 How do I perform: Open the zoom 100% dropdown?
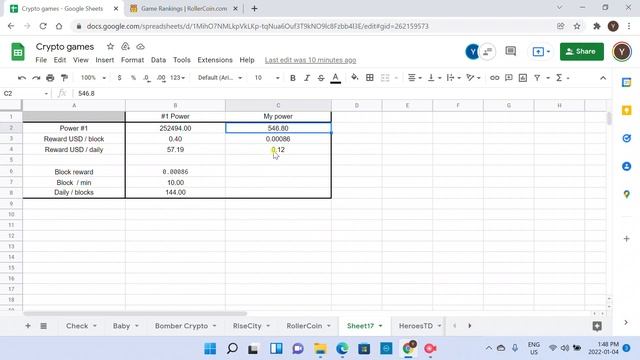tap(93, 78)
